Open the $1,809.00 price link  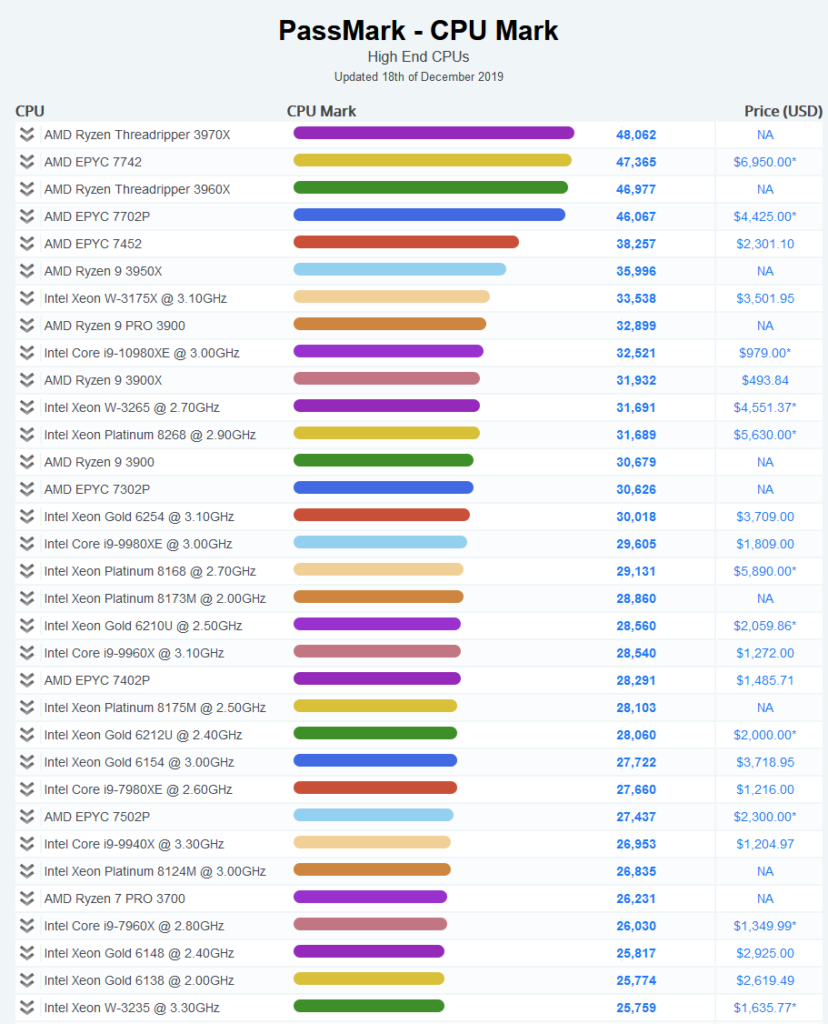coord(765,544)
